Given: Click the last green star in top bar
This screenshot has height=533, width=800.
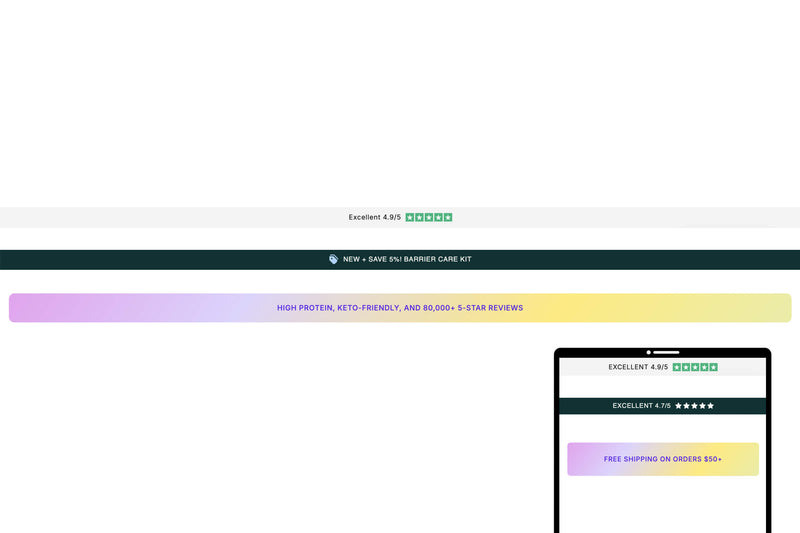Looking at the screenshot, I should (448, 217).
